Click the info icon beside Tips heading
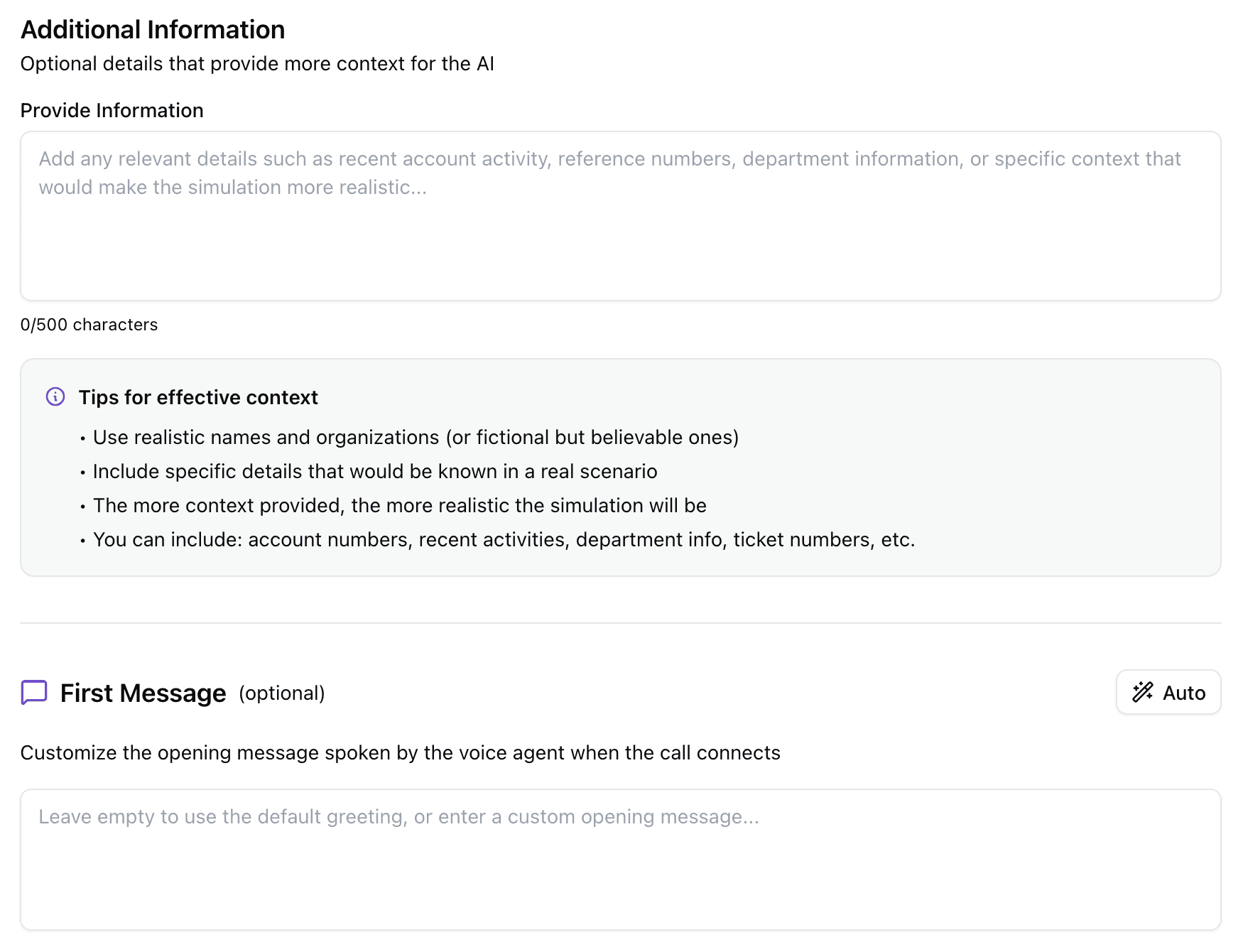The image size is (1243, 952). pyautogui.click(x=55, y=396)
